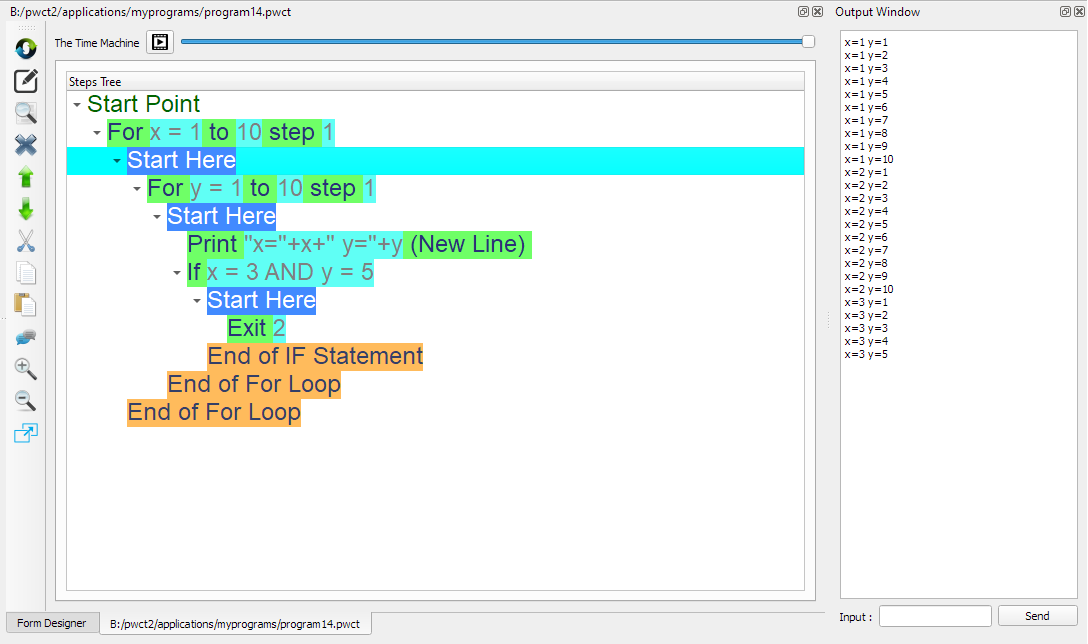Select the program14.pwct tab

point(235,623)
